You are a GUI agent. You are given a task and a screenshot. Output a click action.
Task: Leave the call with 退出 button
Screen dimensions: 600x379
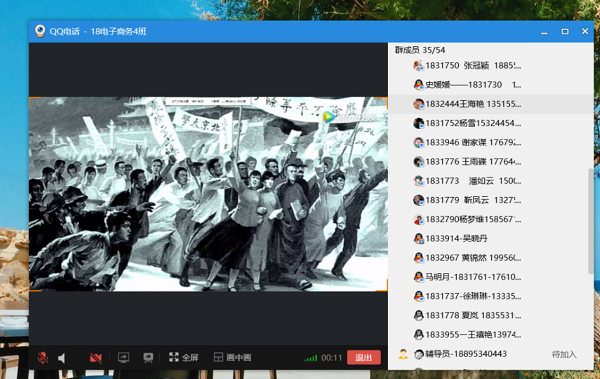click(x=364, y=358)
